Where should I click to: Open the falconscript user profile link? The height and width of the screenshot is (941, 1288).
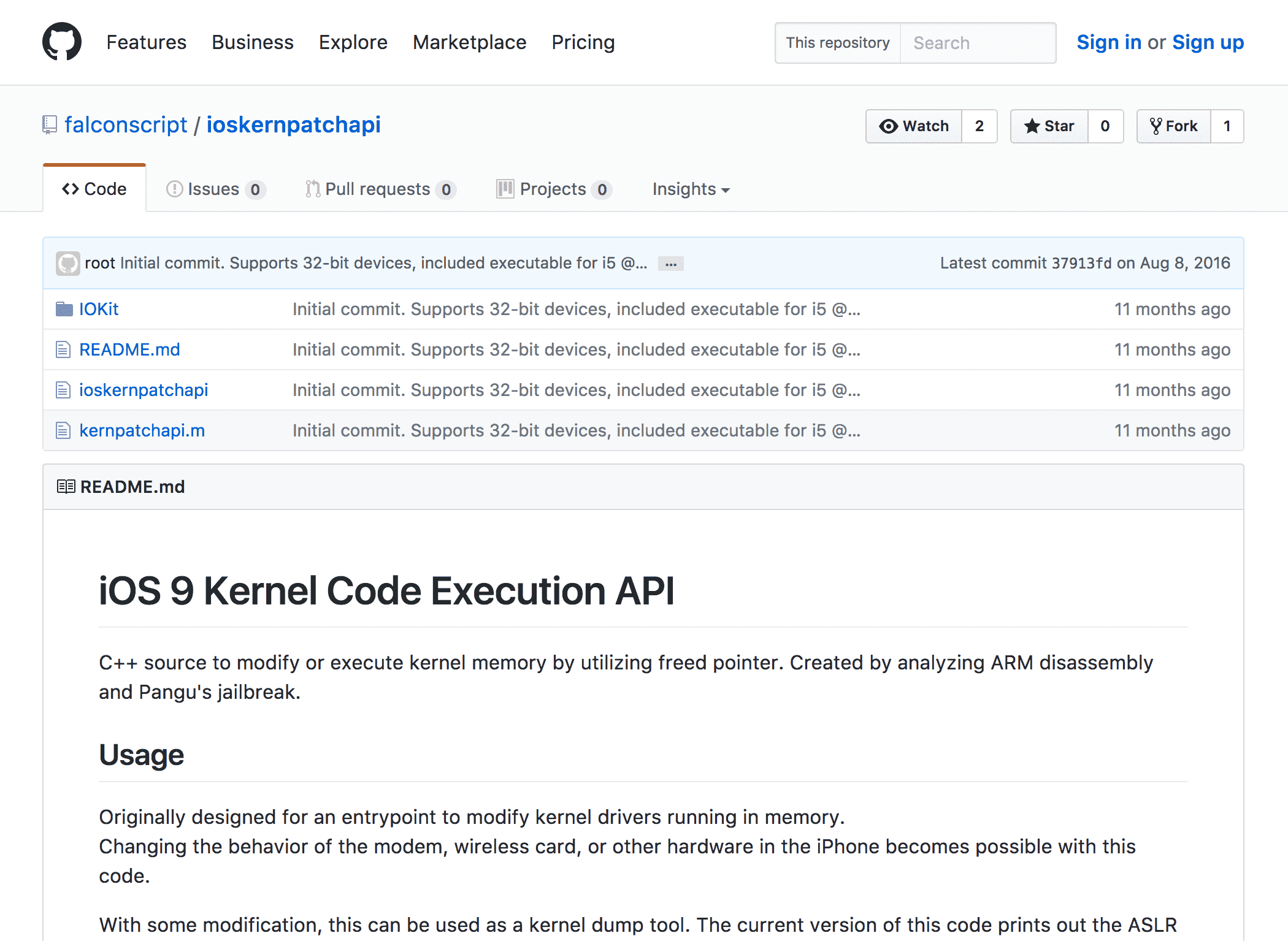coord(126,125)
